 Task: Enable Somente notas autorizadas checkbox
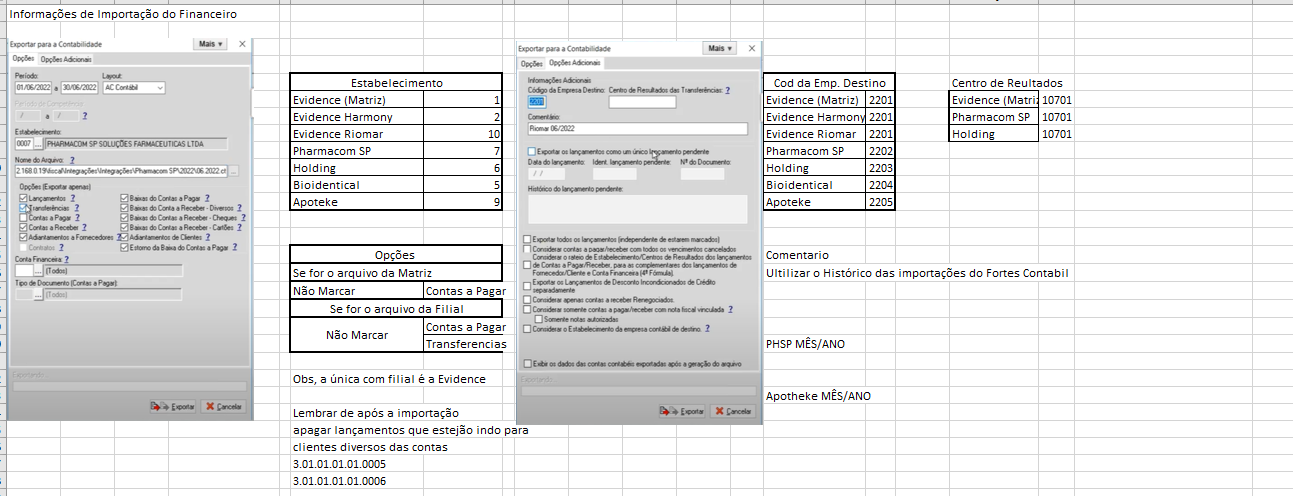coord(539,319)
